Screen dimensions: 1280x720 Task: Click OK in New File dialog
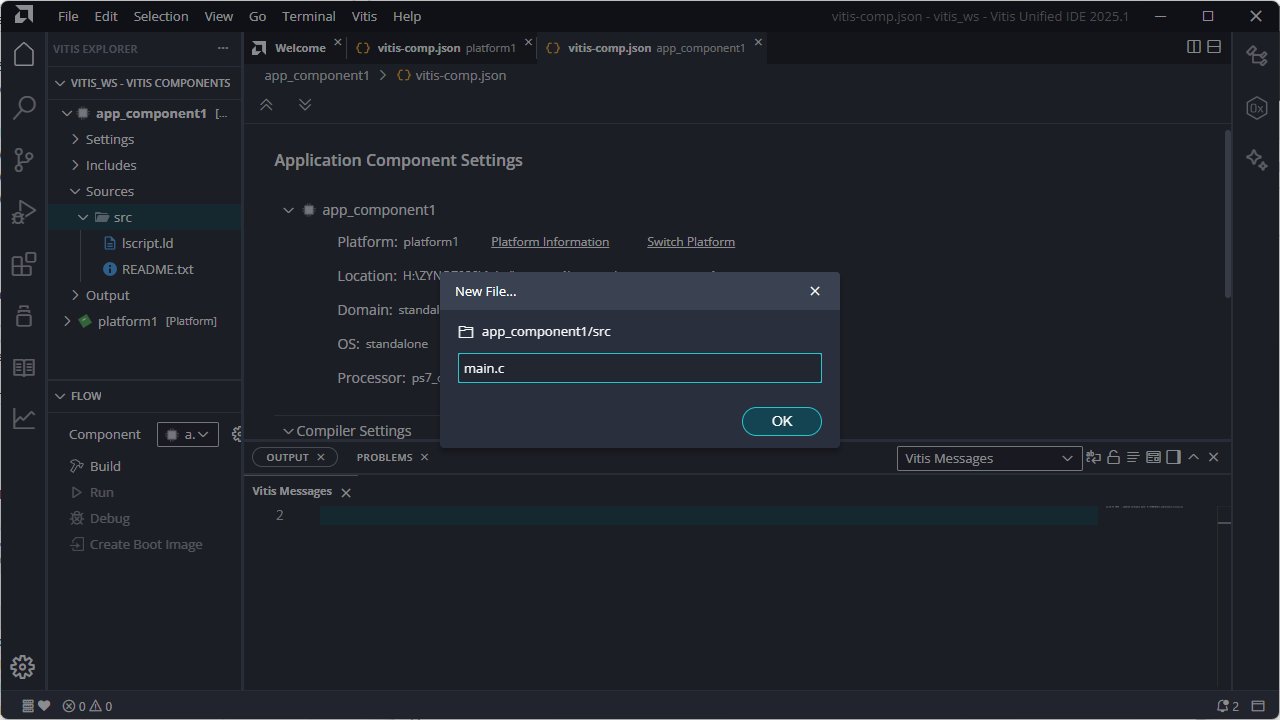pyautogui.click(x=781, y=421)
